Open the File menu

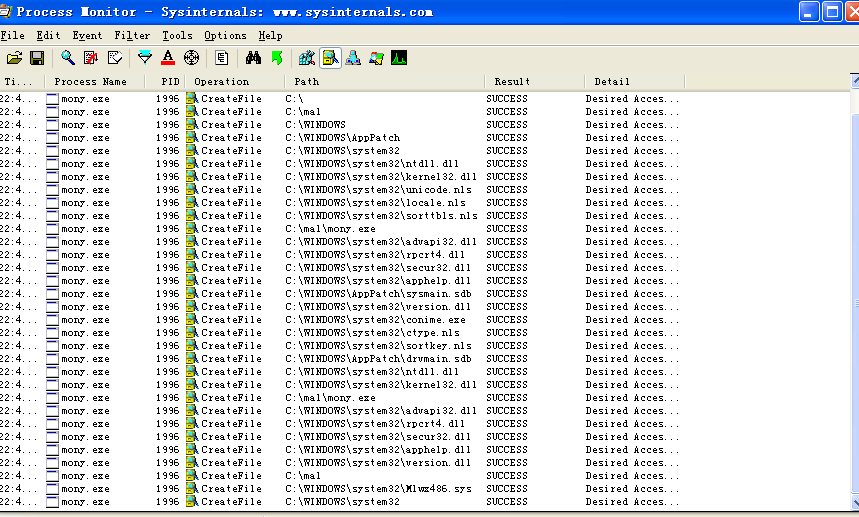(x=13, y=36)
